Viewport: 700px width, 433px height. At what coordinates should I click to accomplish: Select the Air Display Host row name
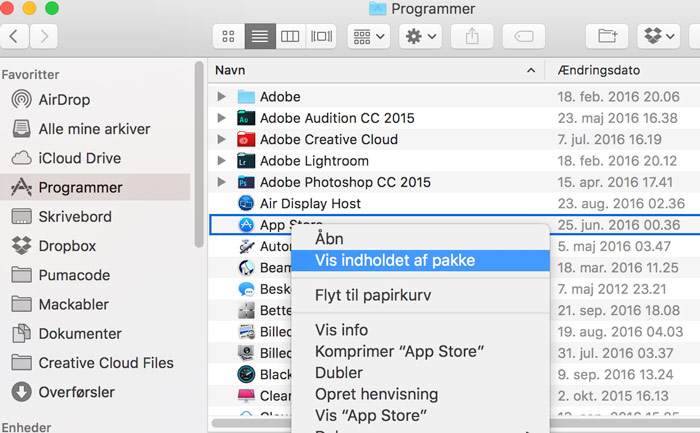point(310,204)
